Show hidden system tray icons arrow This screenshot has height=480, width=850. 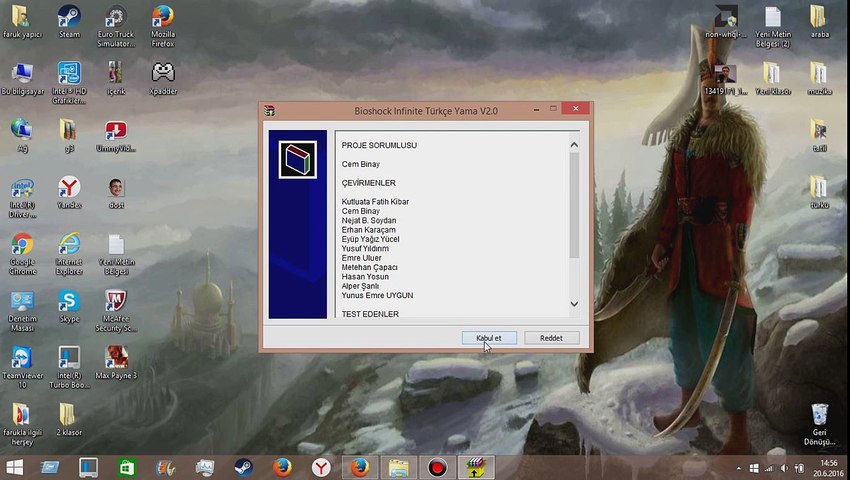click(738, 468)
